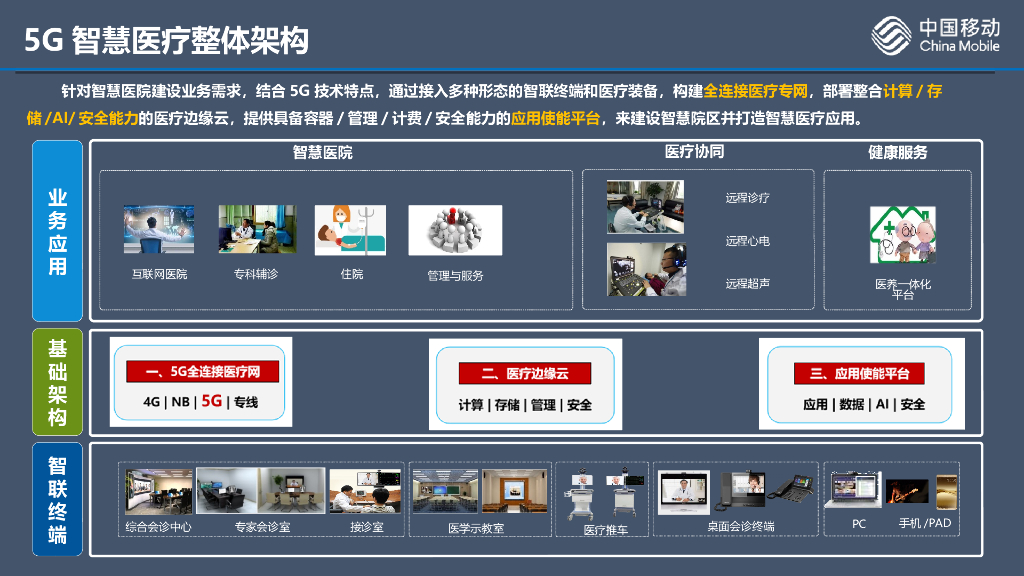Click the 一、5G全连接医疗网 red banner
Screen dimensions: 1024x576
(202, 372)
